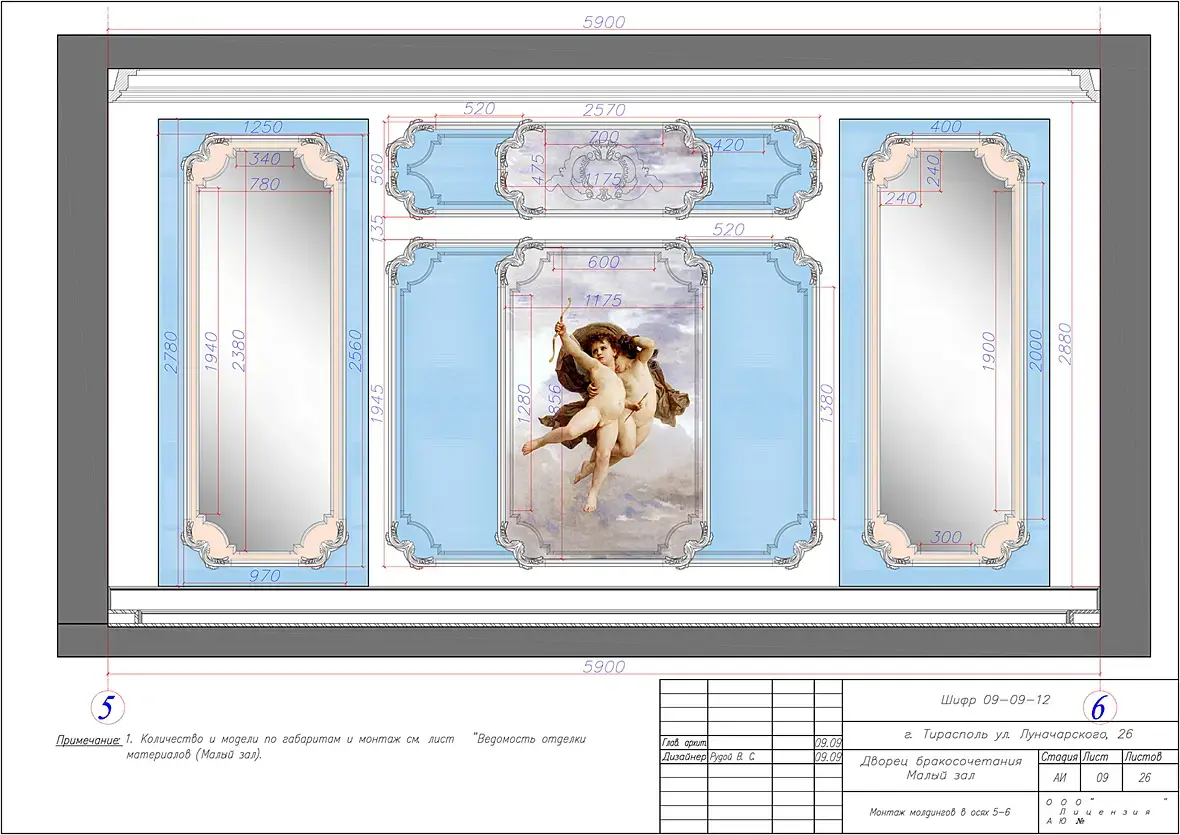1180x835 pixels.
Task: Click the 1380 vertical dimension
Action: (827, 403)
